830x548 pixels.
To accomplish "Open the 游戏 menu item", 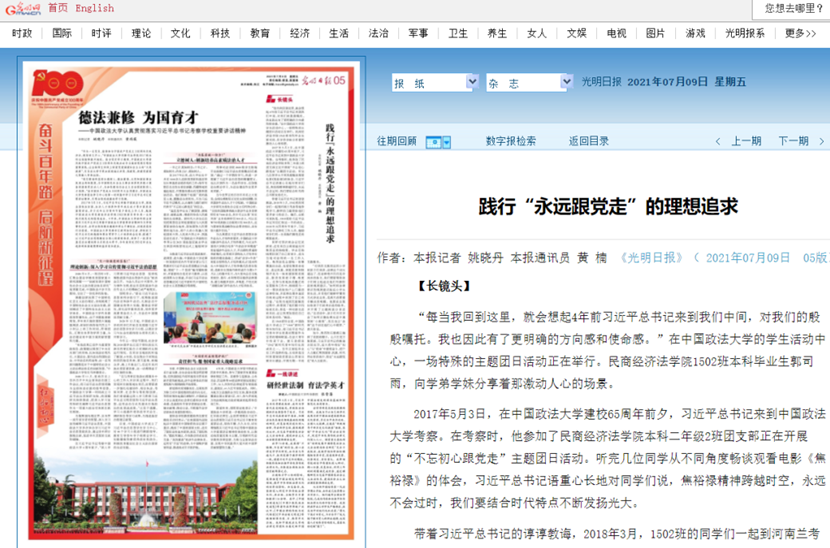I will 694,33.
